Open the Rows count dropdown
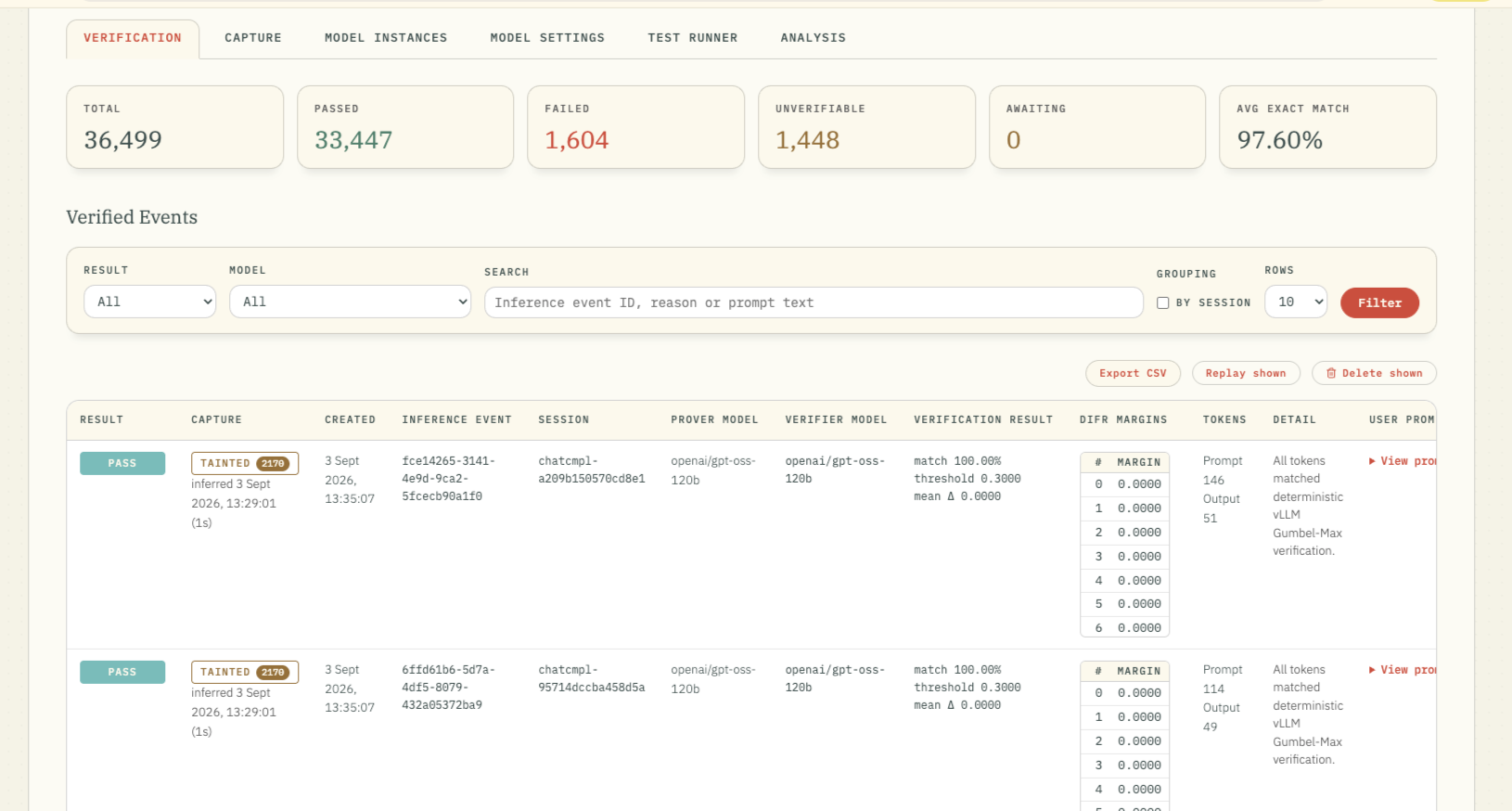The height and width of the screenshot is (811, 1512). (1296, 302)
